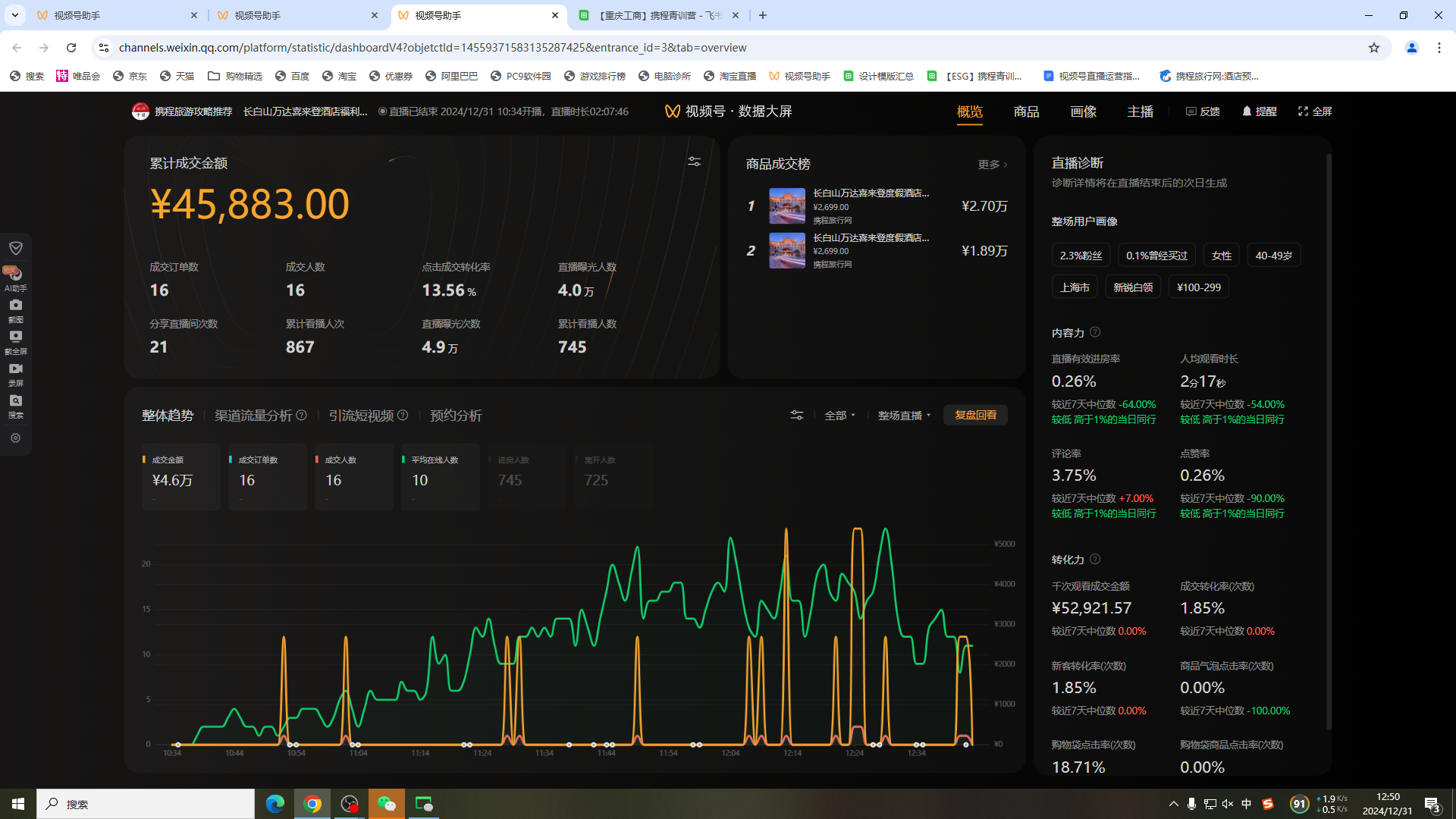Image resolution: width=1456 pixels, height=819 pixels.
Task: Click the 截图 screenshot camera icon
Action: click(x=15, y=305)
